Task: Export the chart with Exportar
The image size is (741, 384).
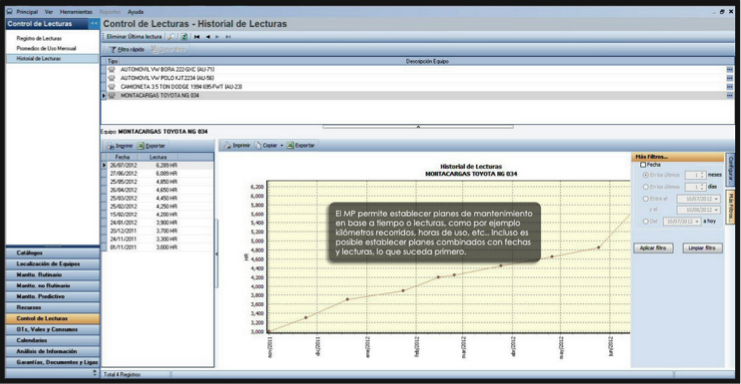Action: point(301,145)
